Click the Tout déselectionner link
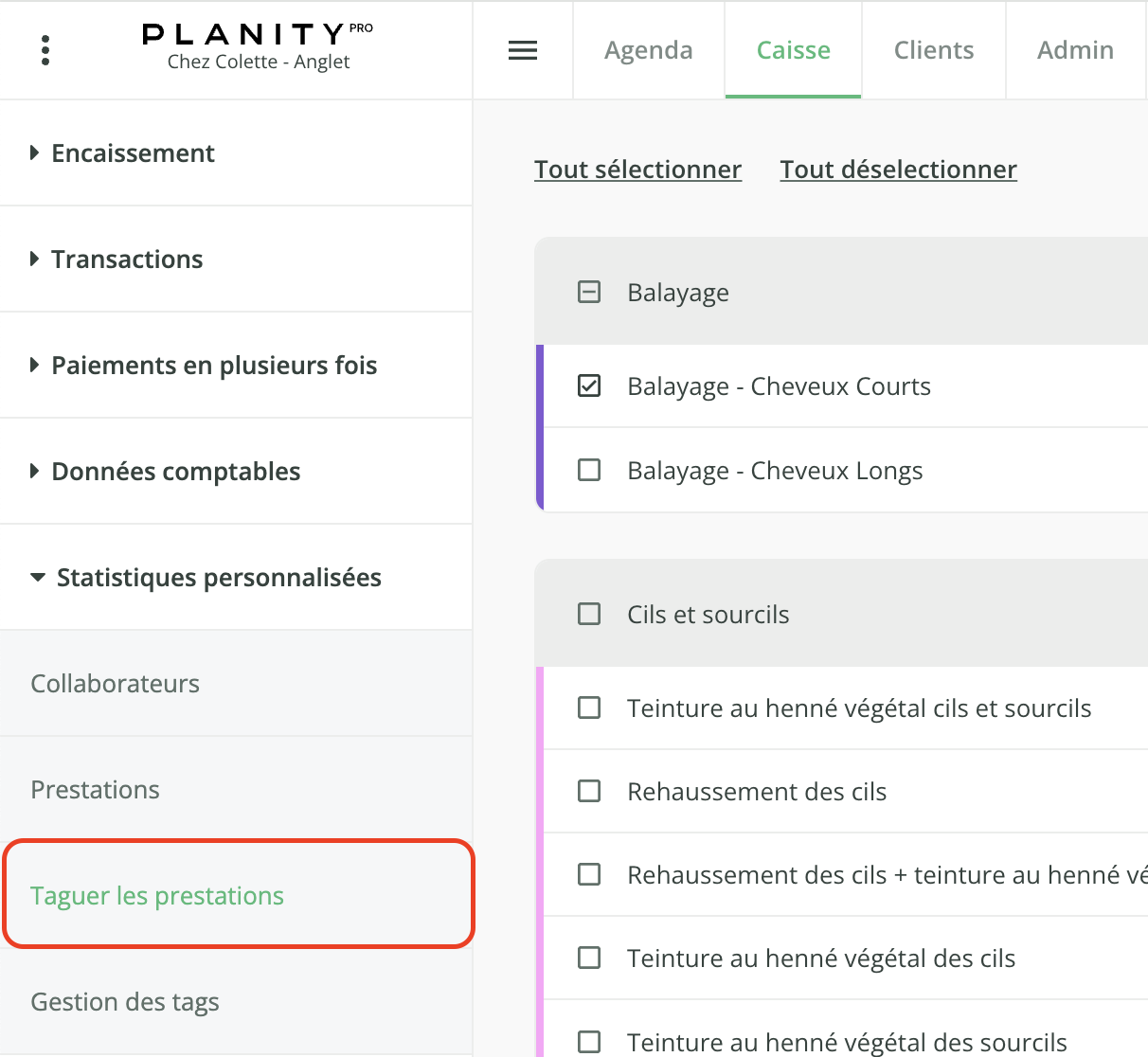This screenshot has height=1057, width=1148. pyautogui.click(x=898, y=170)
